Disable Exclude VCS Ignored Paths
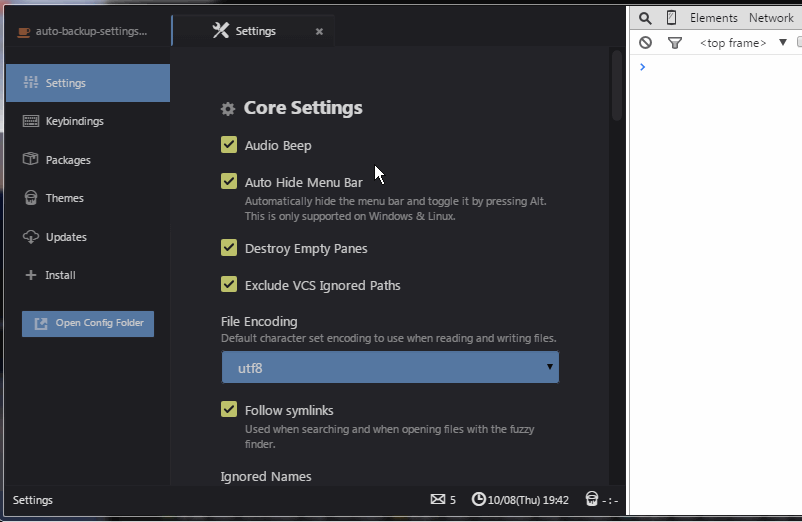This screenshot has width=802, height=522. 229,284
